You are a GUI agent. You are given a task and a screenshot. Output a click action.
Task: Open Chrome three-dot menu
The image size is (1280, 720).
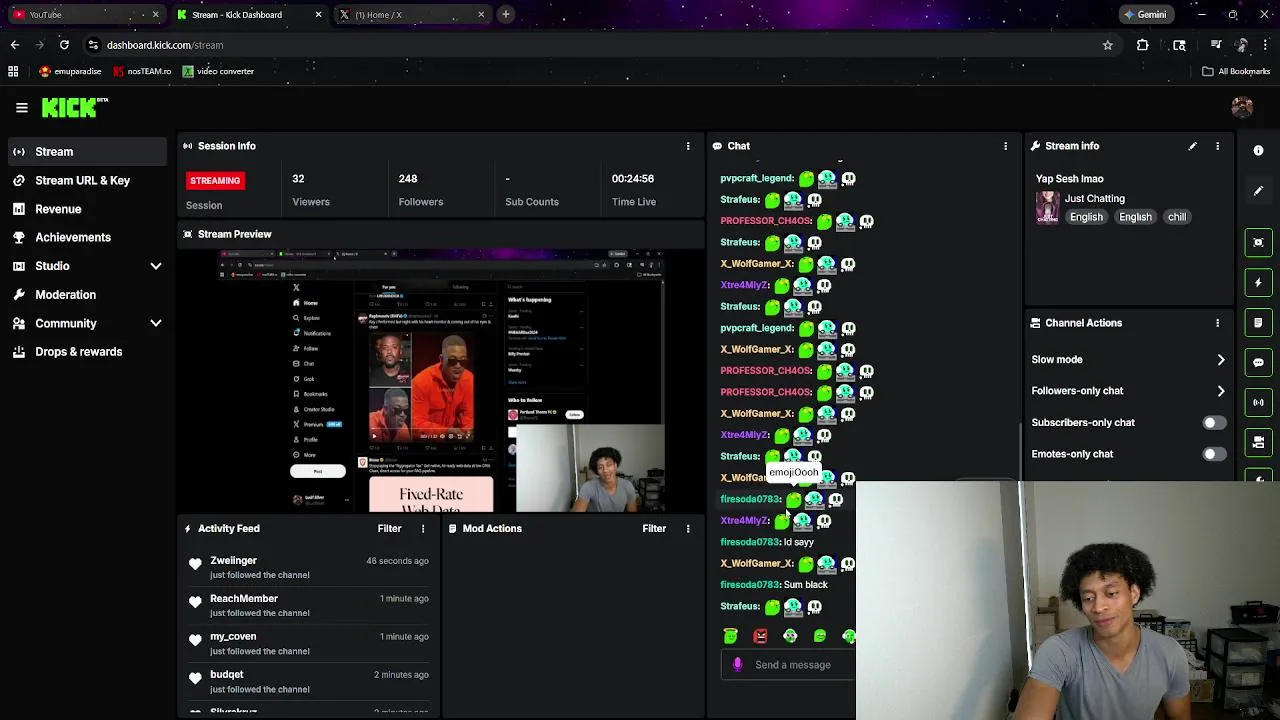tap(1265, 45)
